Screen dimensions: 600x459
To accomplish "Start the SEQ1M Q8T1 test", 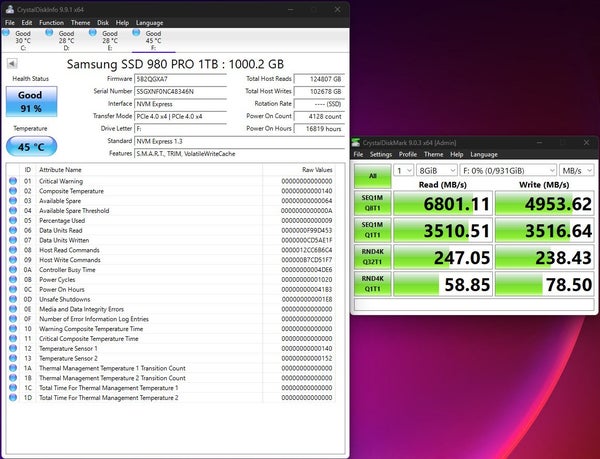I will point(373,203).
